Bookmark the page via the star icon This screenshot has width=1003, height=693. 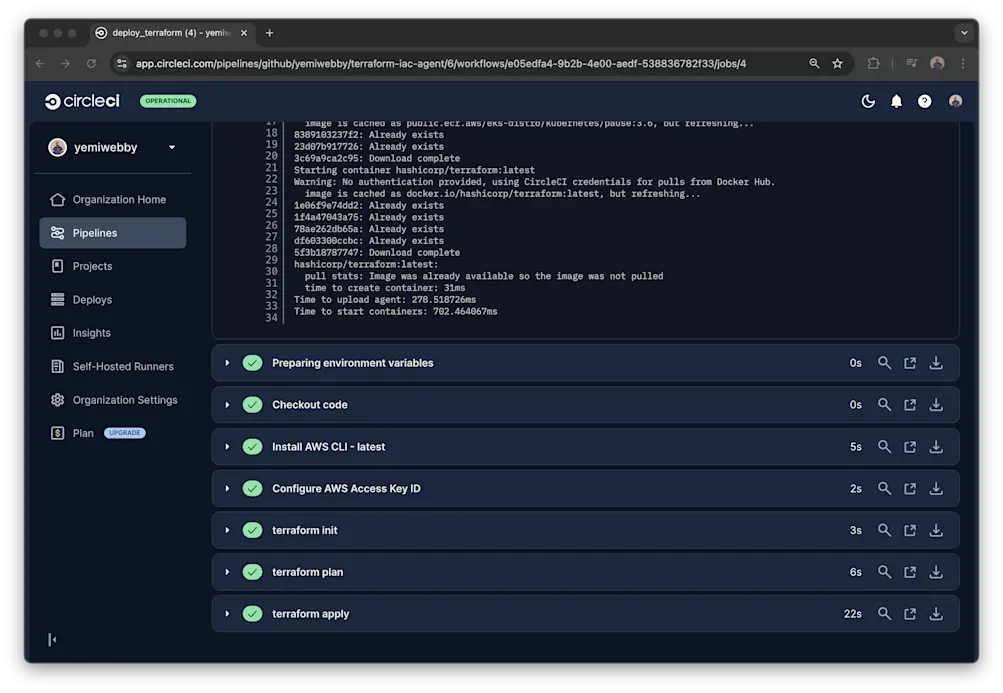[x=837, y=62]
